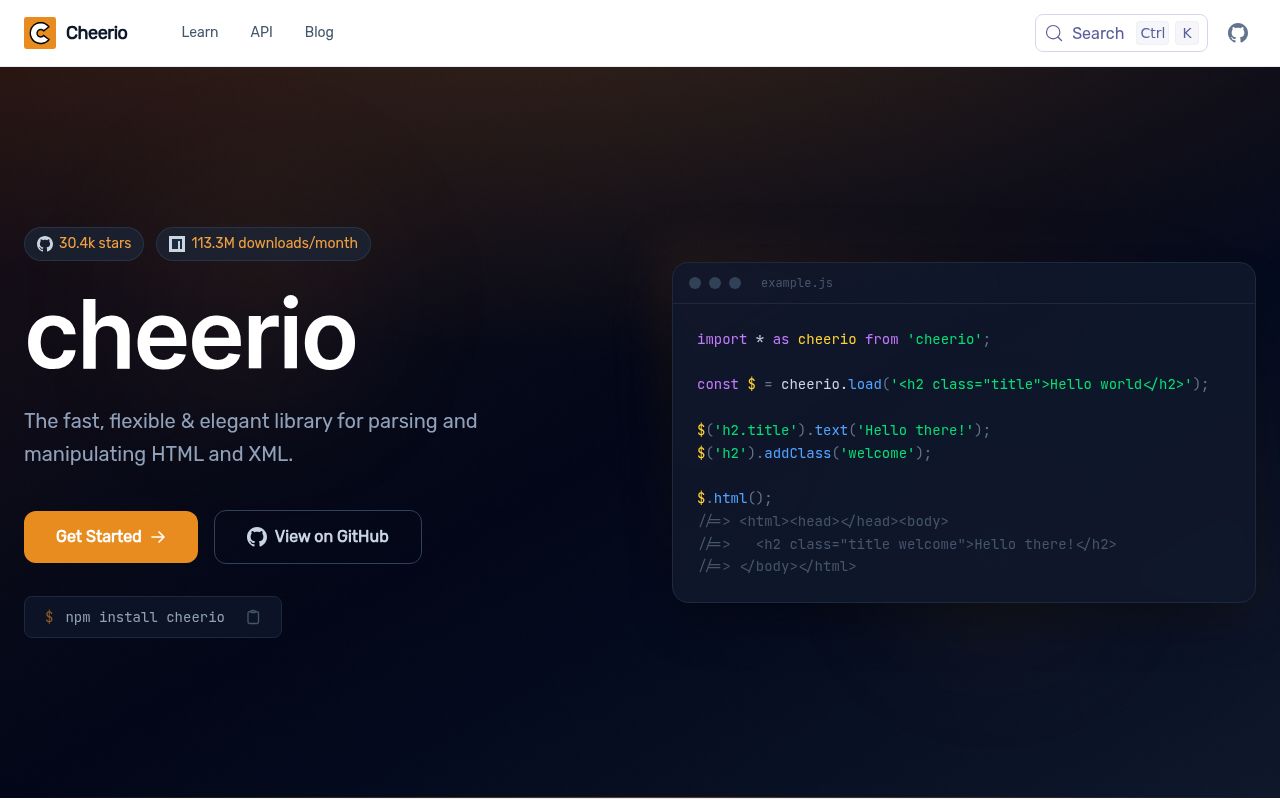1280x800 pixels.
Task: Click the arrow icon in Get Started
Action: click(x=158, y=537)
